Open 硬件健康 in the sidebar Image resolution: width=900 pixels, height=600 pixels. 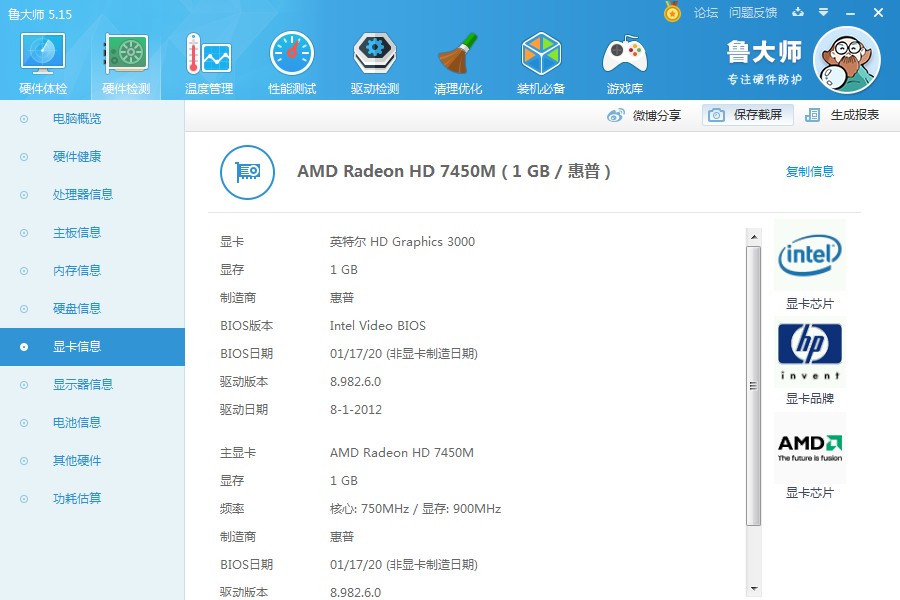[77, 157]
